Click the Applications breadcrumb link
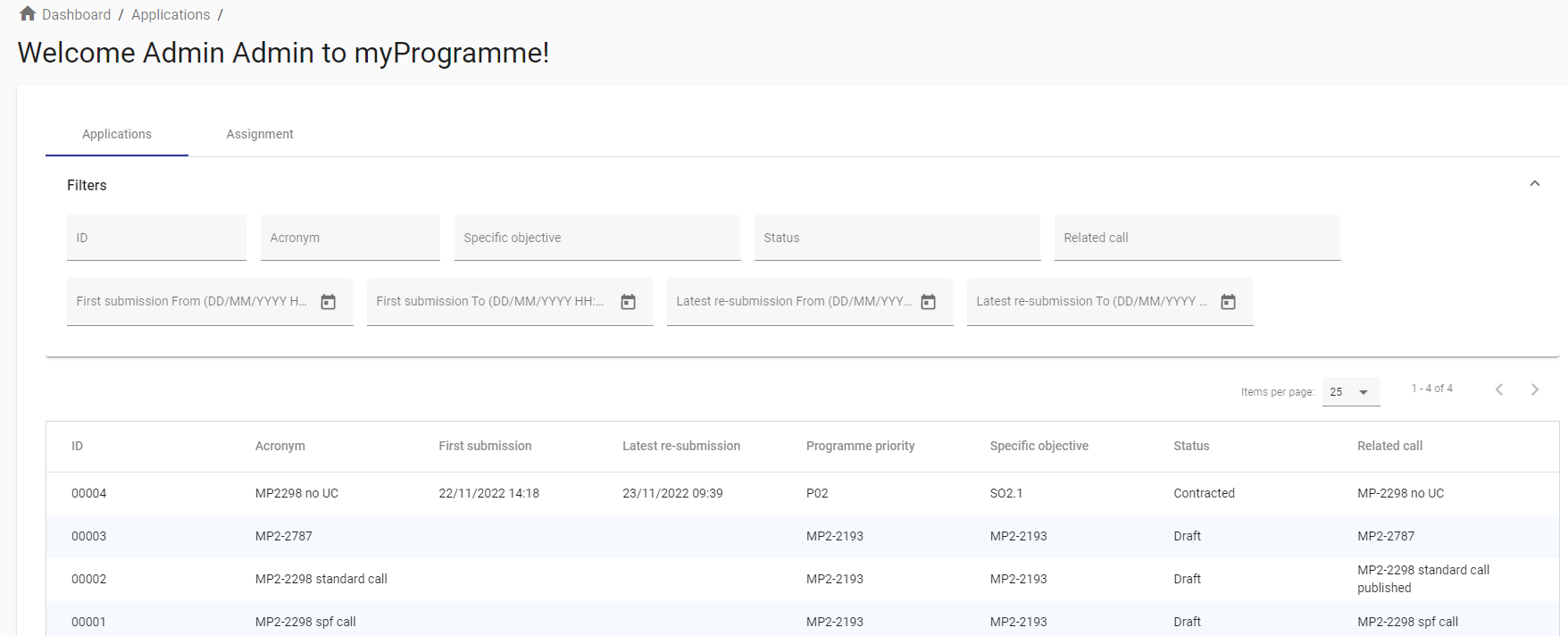The height and width of the screenshot is (636, 1568). [x=171, y=14]
